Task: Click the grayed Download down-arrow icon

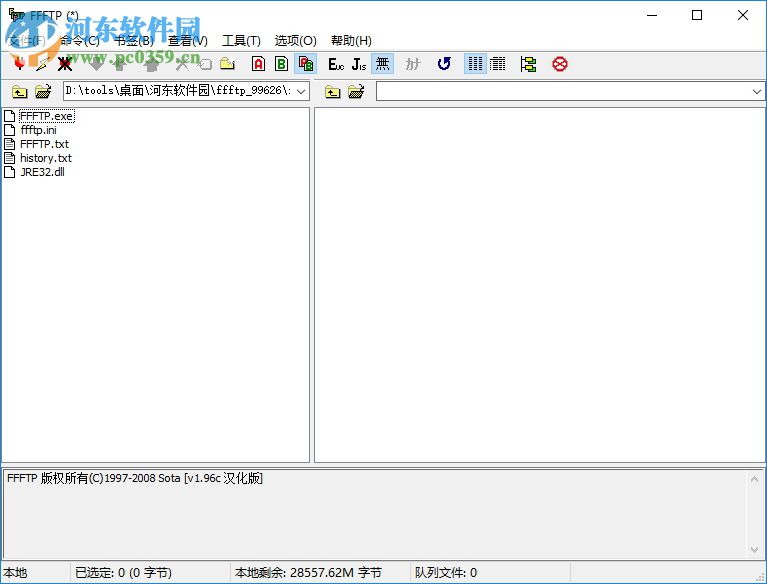Action: pyautogui.click(x=97, y=64)
